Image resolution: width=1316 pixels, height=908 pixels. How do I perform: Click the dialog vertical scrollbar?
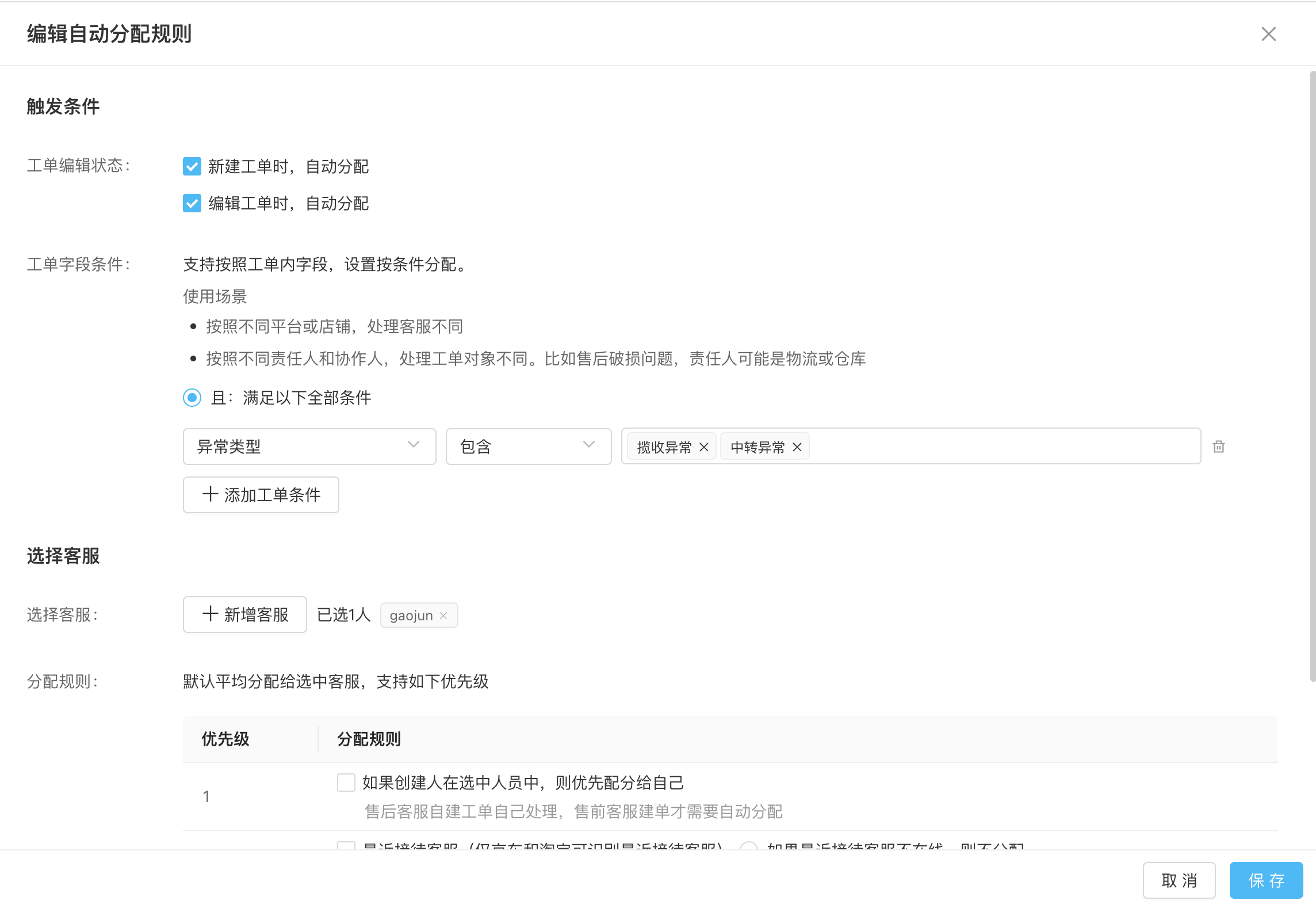[1313, 376]
